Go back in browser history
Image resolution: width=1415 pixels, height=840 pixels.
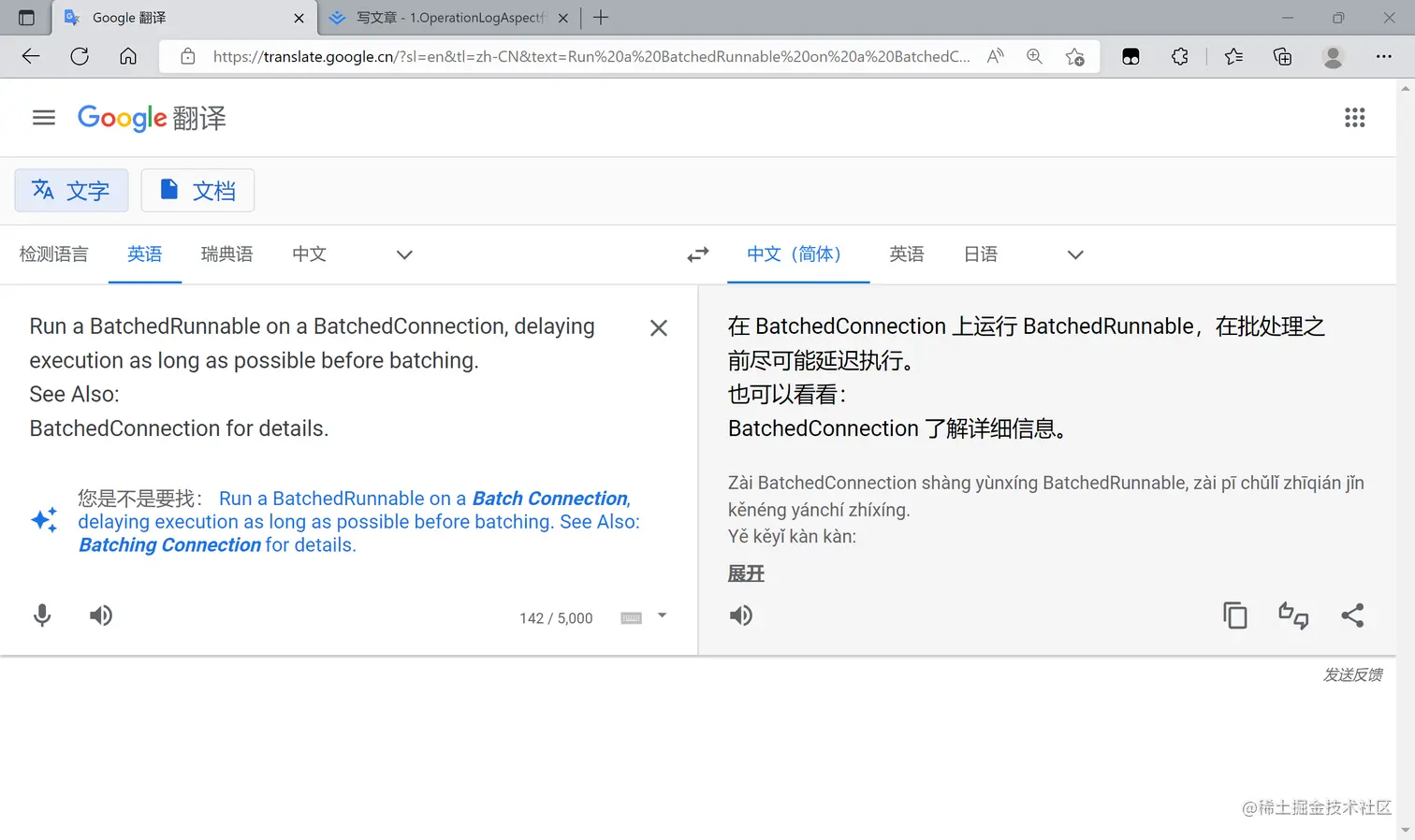[31, 56]
